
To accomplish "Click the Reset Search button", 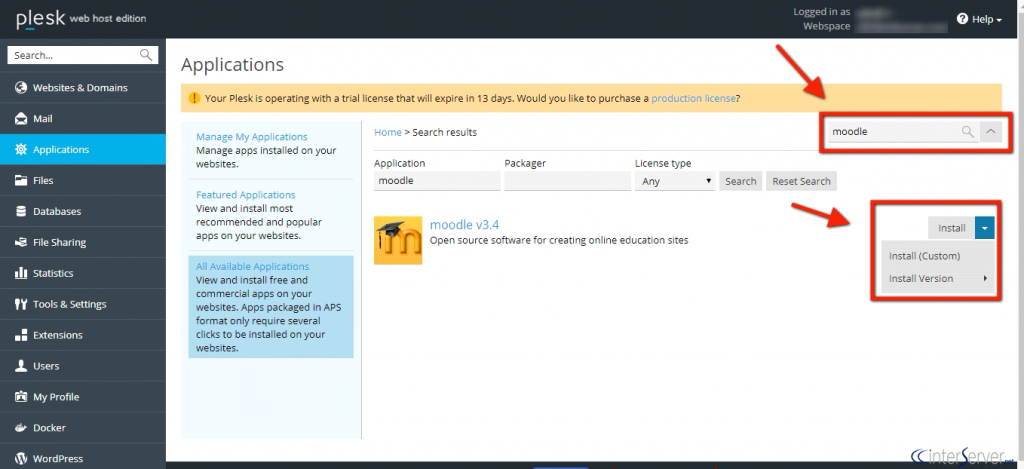I will click(801, 181).
